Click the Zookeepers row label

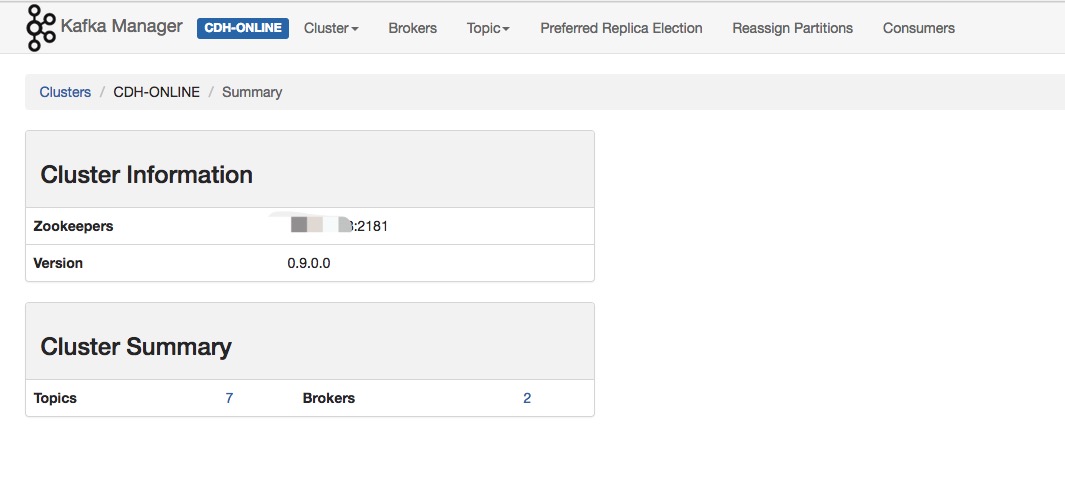[73, 226]
